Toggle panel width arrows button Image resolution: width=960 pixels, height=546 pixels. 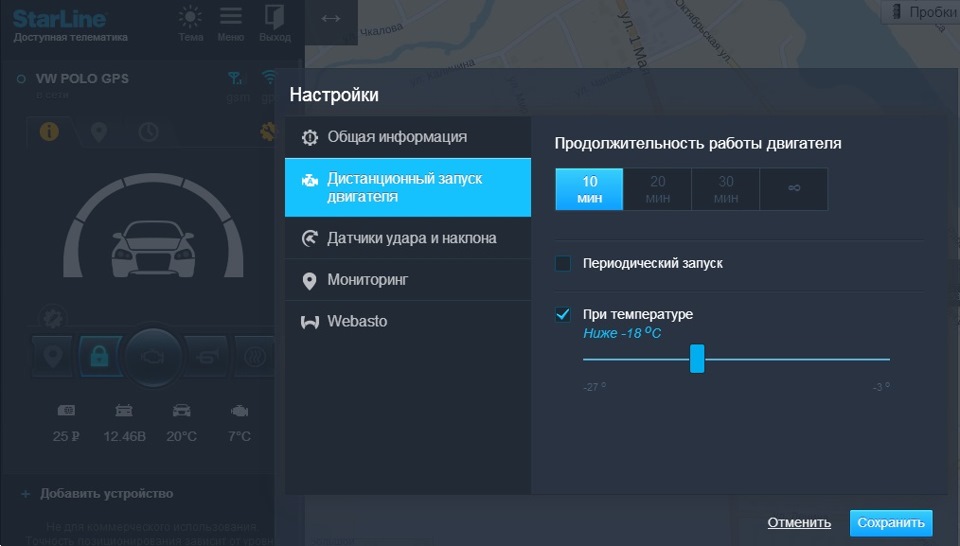(331, 18)
